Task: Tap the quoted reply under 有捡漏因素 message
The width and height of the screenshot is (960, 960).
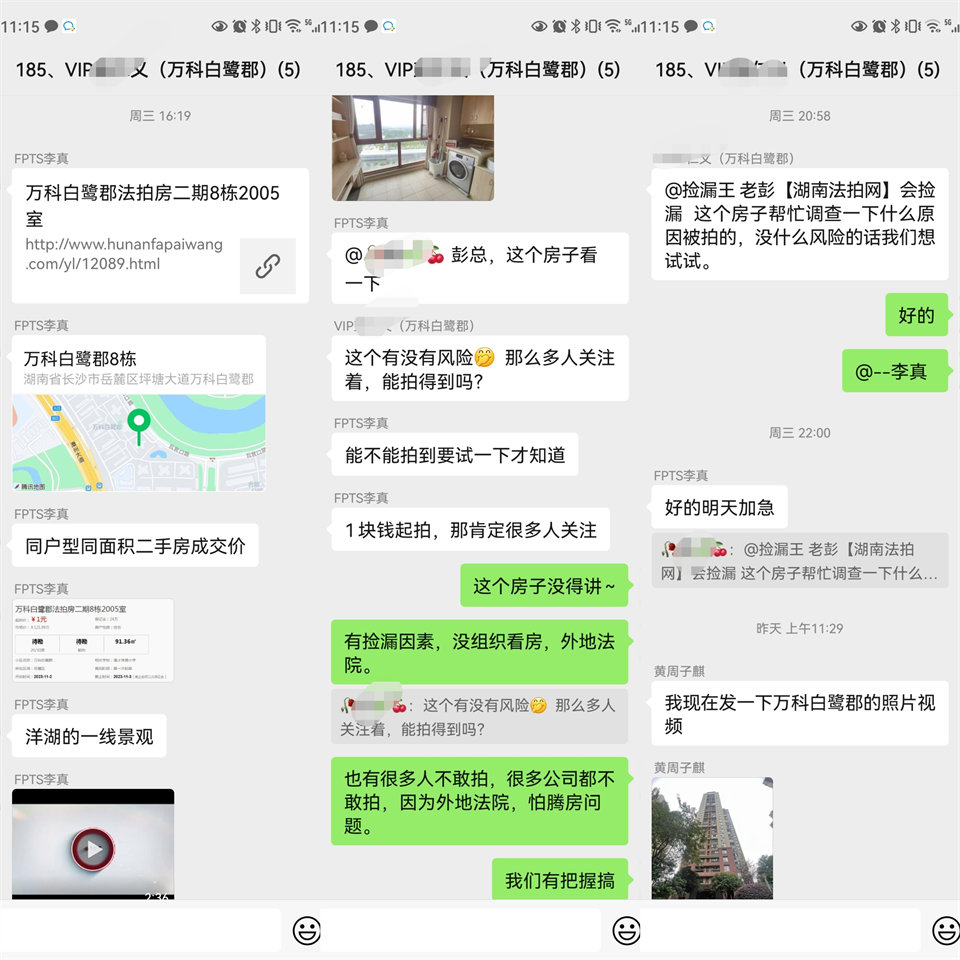Action: pyautogui.click(x=480, y=716)
